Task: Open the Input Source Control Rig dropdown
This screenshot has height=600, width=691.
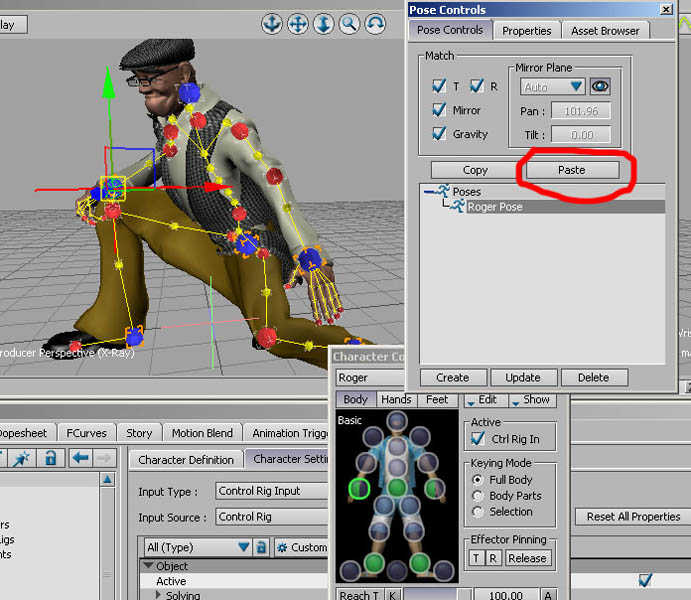Action: (272, 516)
